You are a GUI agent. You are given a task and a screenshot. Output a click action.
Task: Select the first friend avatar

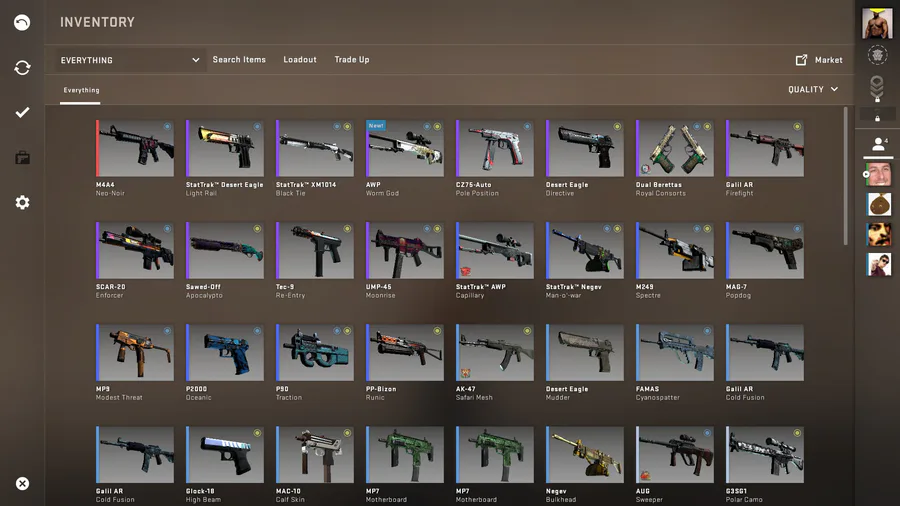click(x=879, y=174)
